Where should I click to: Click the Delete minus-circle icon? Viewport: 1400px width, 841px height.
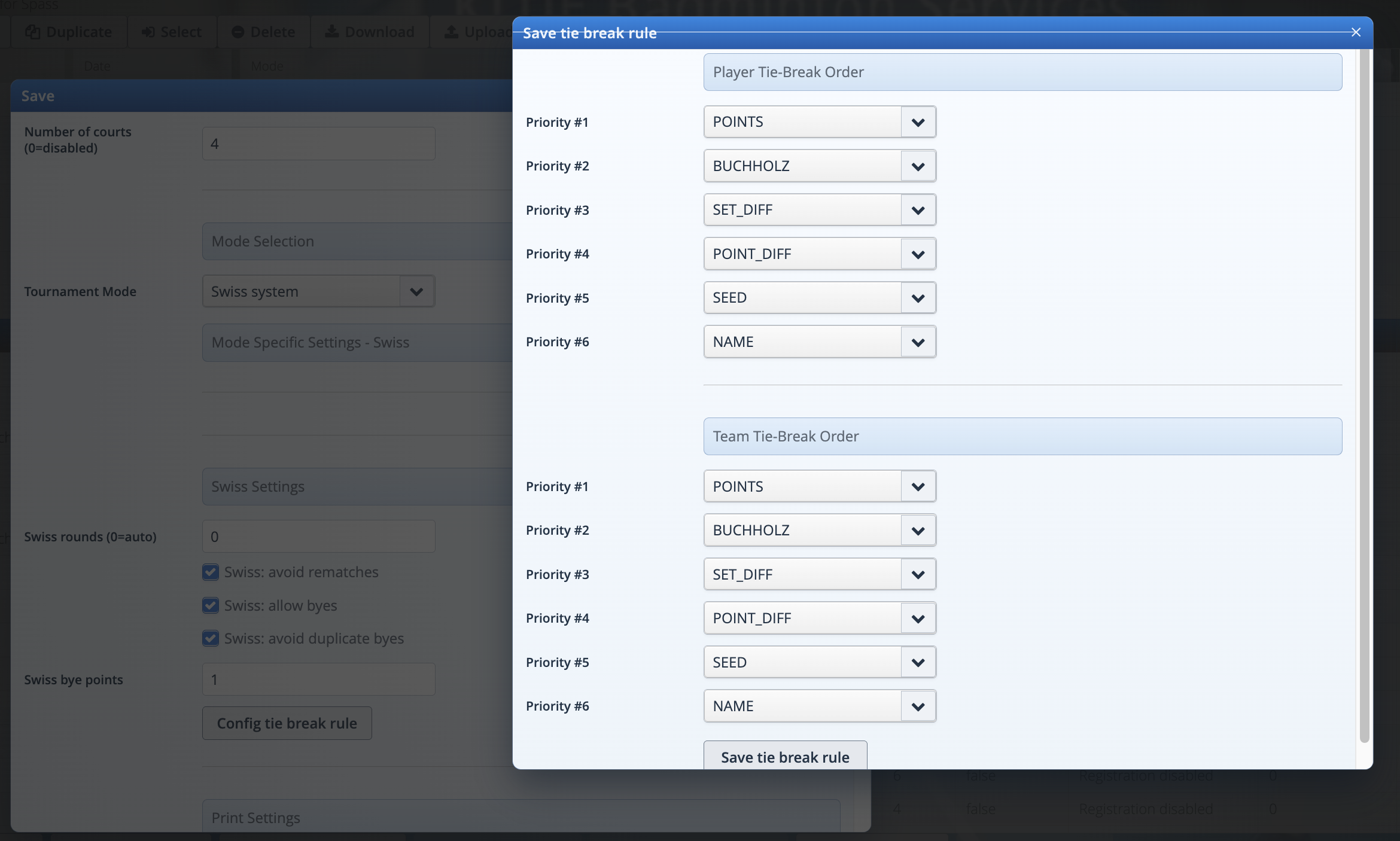[238, 32]
